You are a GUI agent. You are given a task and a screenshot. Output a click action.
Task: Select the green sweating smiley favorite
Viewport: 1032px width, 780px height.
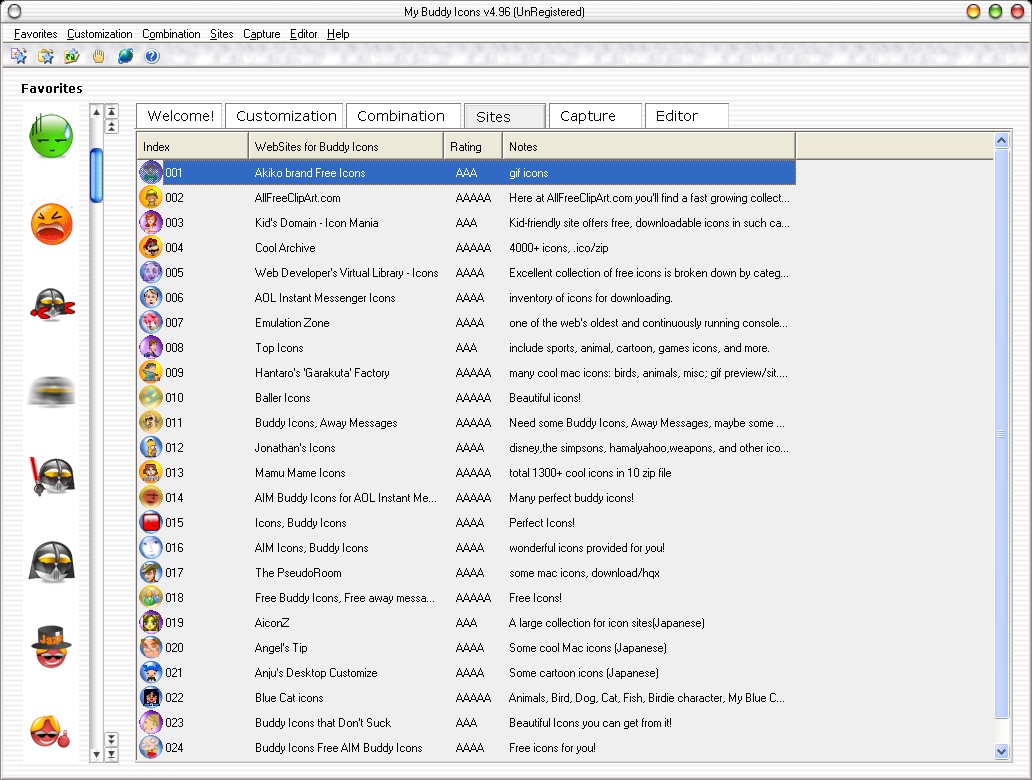pos(51,136)
